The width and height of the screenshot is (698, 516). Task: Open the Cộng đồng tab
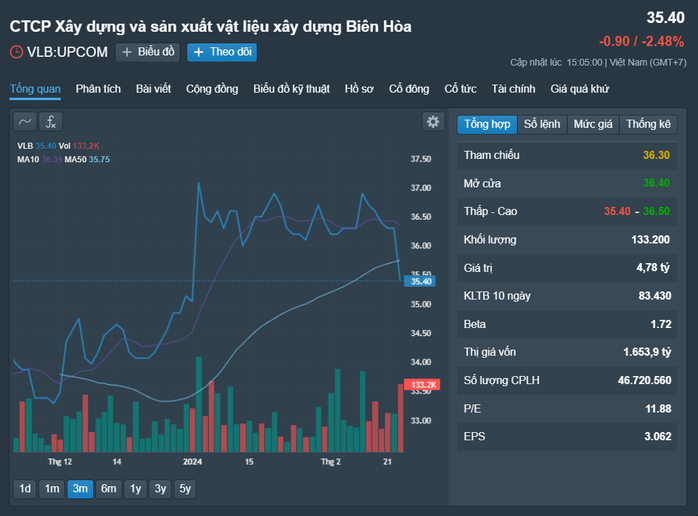pos(212,89)
